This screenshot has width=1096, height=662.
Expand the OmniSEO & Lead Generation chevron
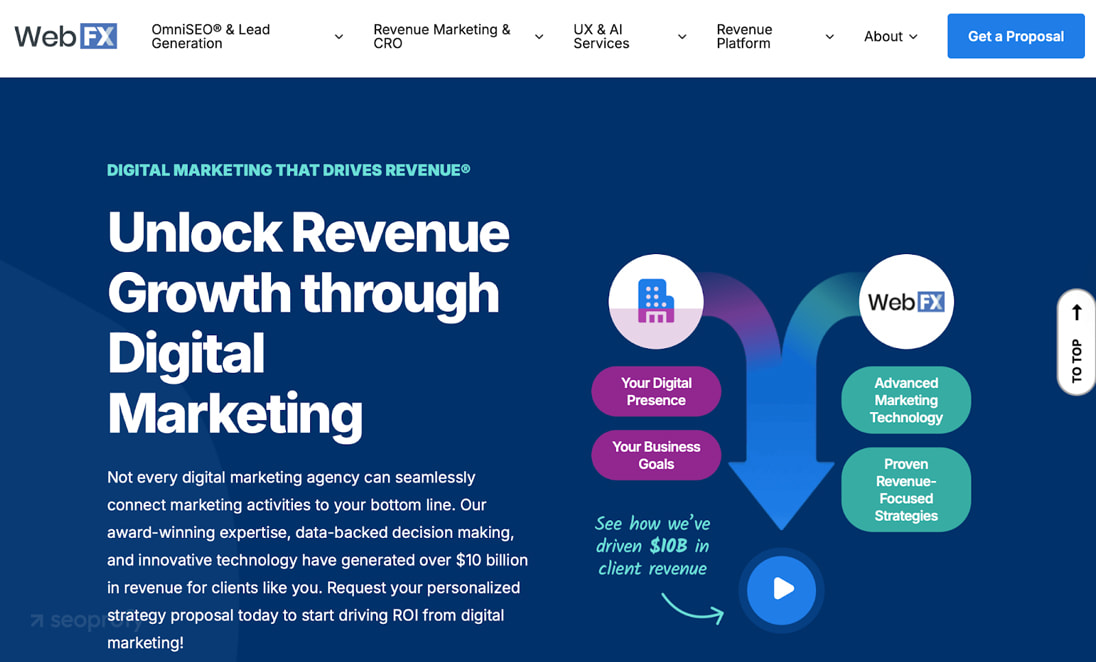pos(339,37)
